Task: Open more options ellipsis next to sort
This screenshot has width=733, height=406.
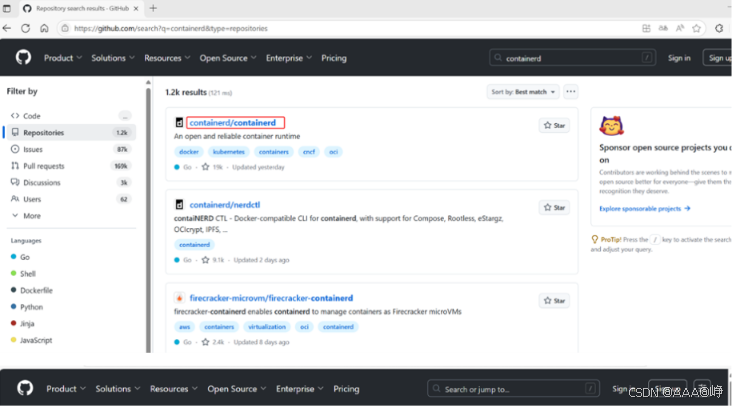Action: click(x=571, y=92)
